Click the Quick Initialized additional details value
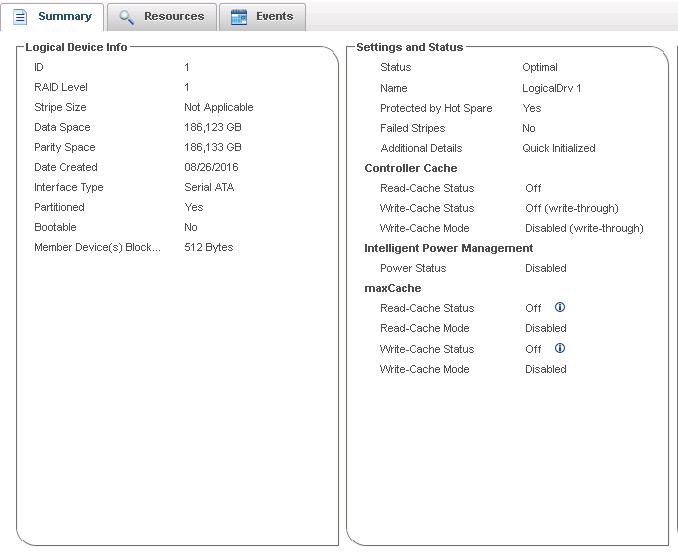This screenshot has height=553, width=678. (558, 148)
